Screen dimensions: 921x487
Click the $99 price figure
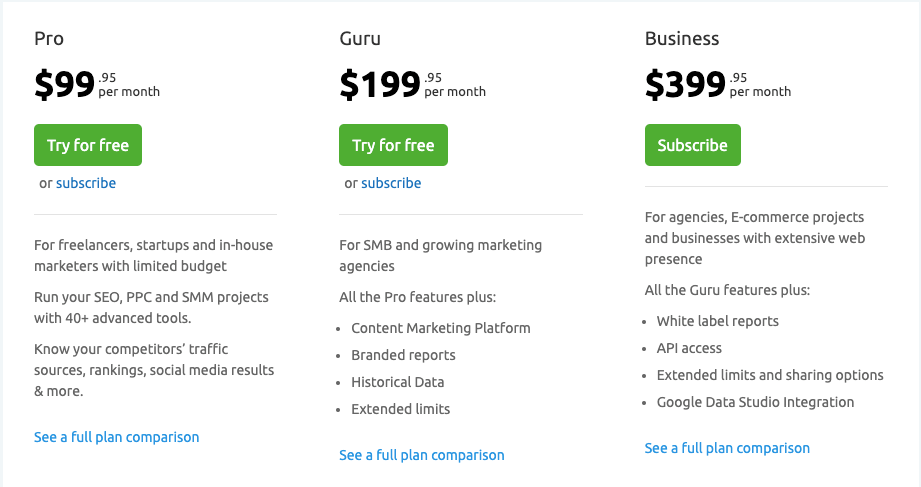pyautogui.click(x=65, y=85)
